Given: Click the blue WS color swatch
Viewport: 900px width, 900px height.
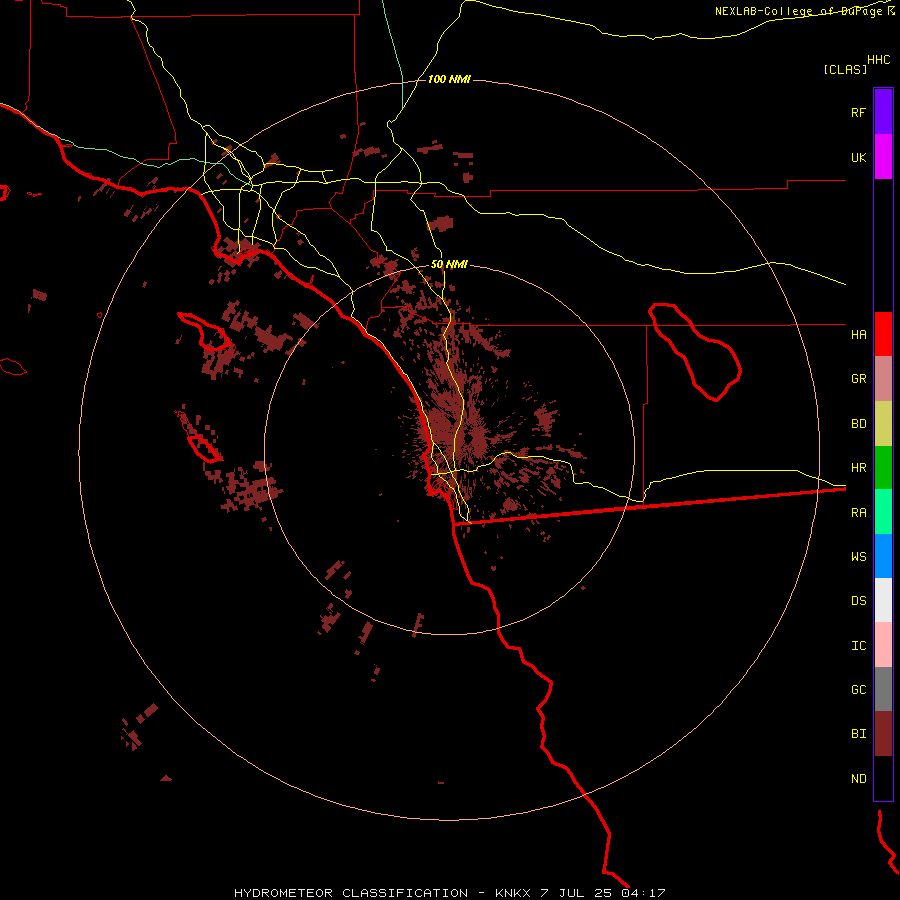Looking at the screenshot, I should [883, 556].
